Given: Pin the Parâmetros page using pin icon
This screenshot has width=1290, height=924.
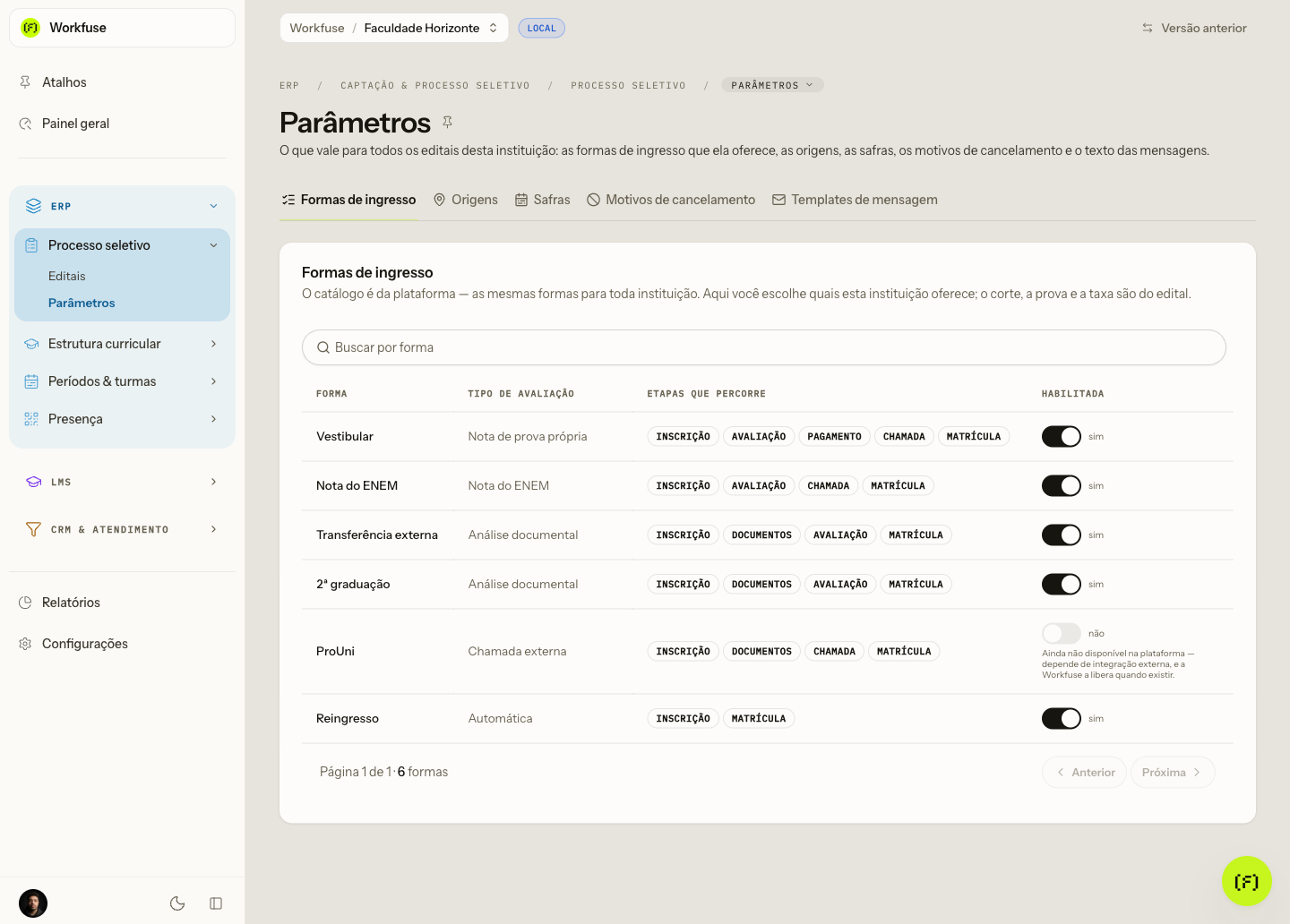Looking at the screenshot, I should click(x=448, y=122).
